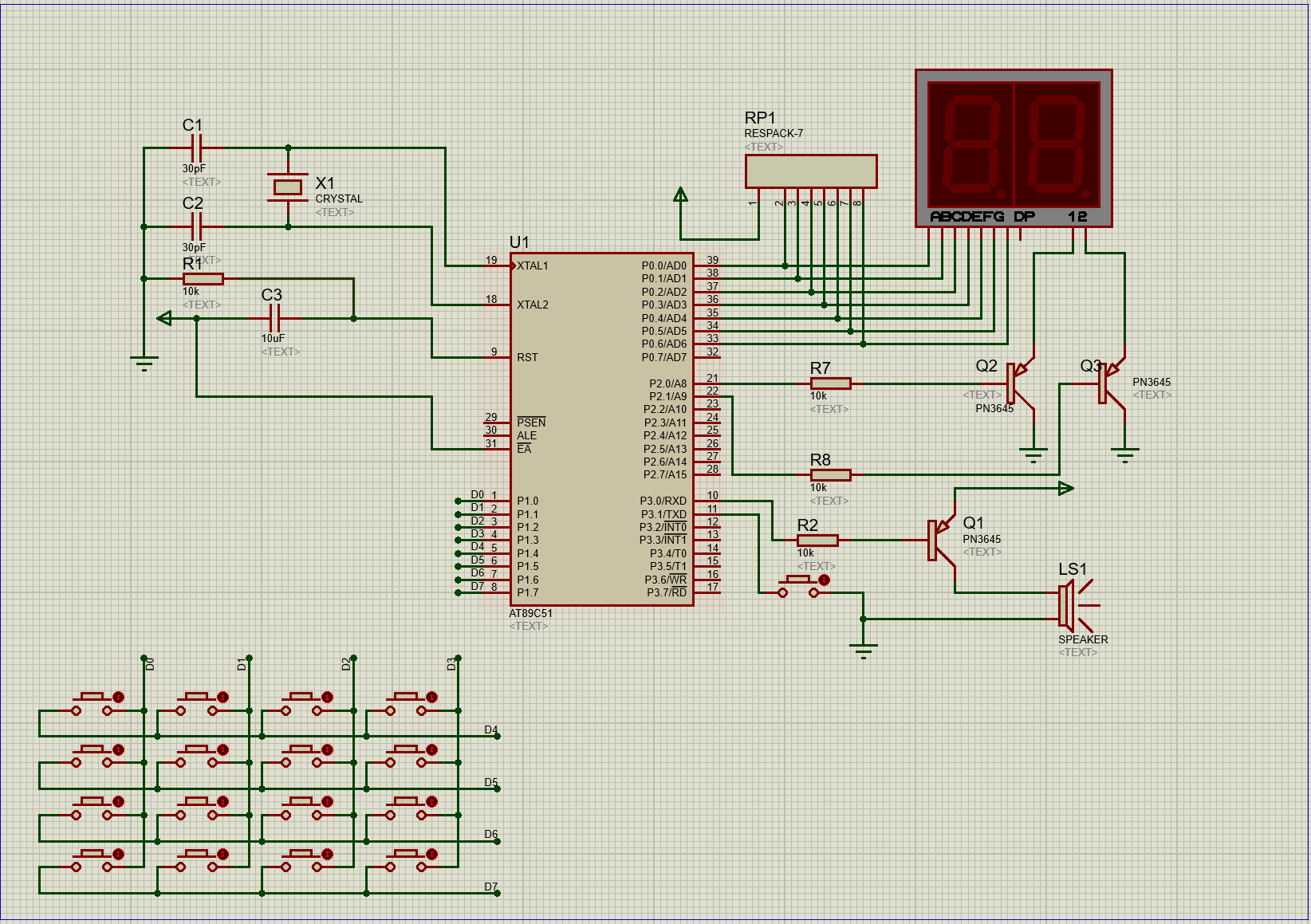Click the RESPACK-7 part label
Image resolution: width=1311 pixels, height=924 pixels.
tap(774, 134)
